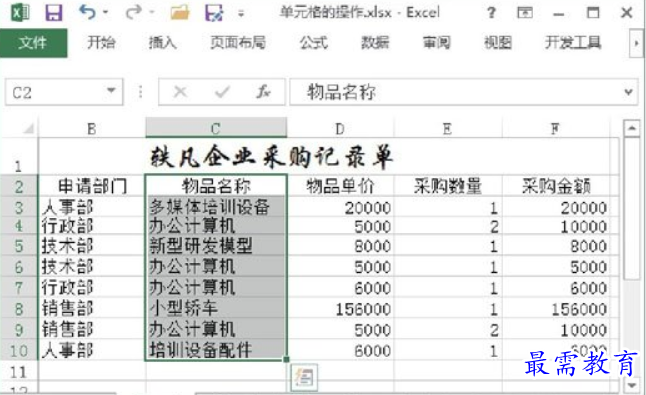Click the cell 新型研发模型
Screen dimensions: 646x395
coord(216,246)
